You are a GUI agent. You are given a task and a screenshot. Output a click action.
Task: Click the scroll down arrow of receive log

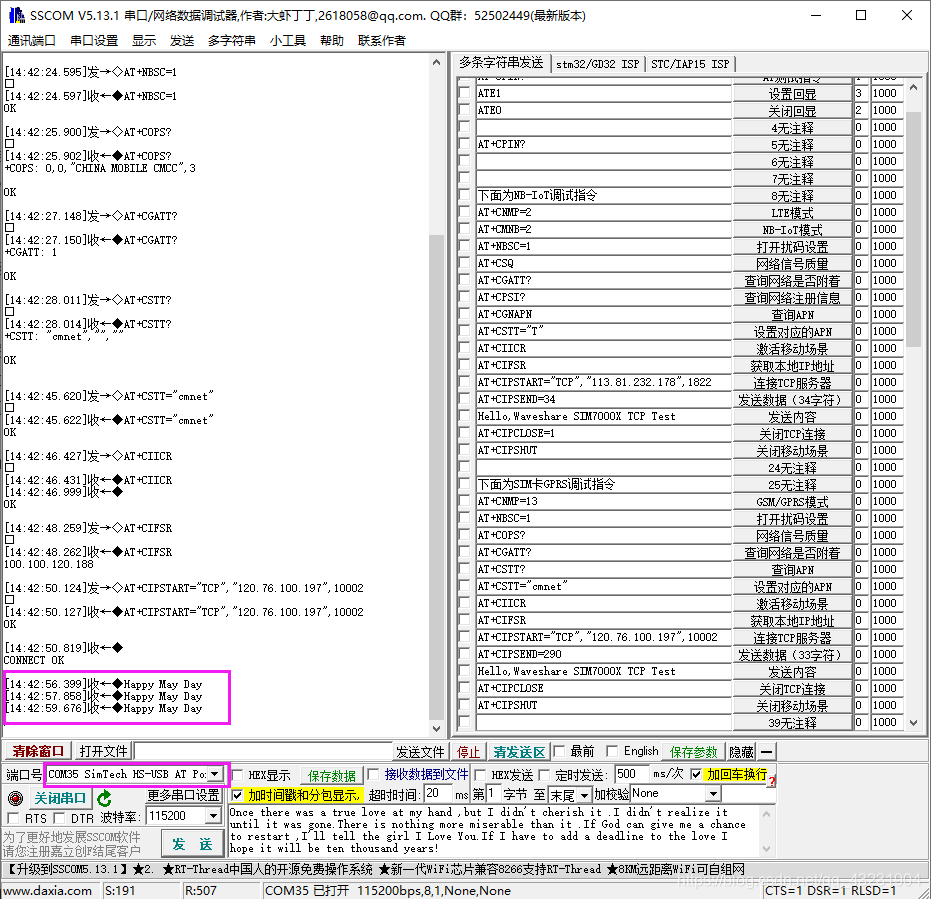tap(437, 728)
